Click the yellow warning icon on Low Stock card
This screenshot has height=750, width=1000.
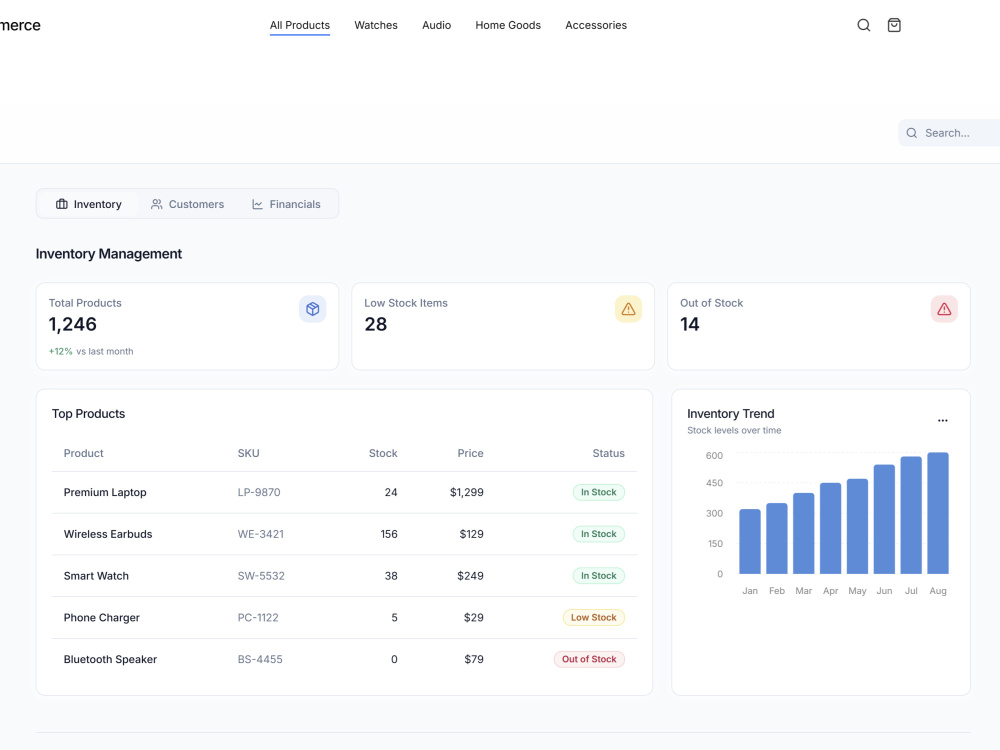(x=628, y=309)
